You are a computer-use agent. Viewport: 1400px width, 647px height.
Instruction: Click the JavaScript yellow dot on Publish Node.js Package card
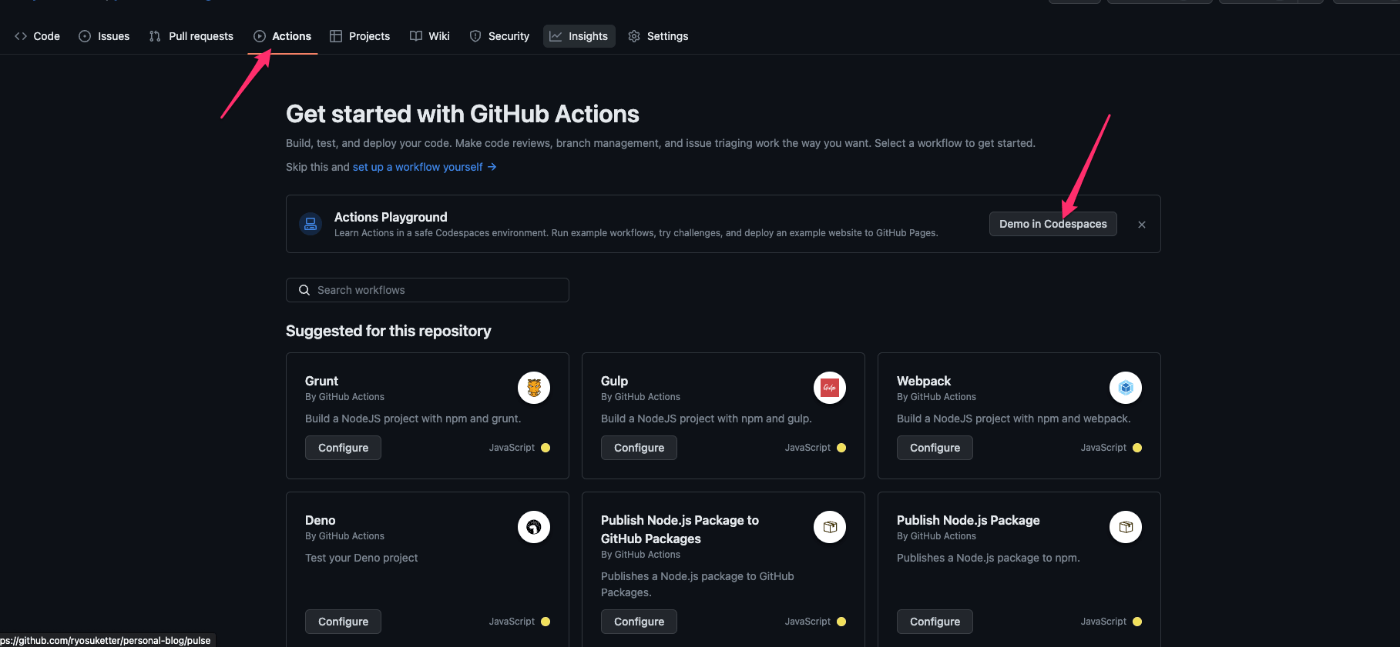pos(1137,622)
